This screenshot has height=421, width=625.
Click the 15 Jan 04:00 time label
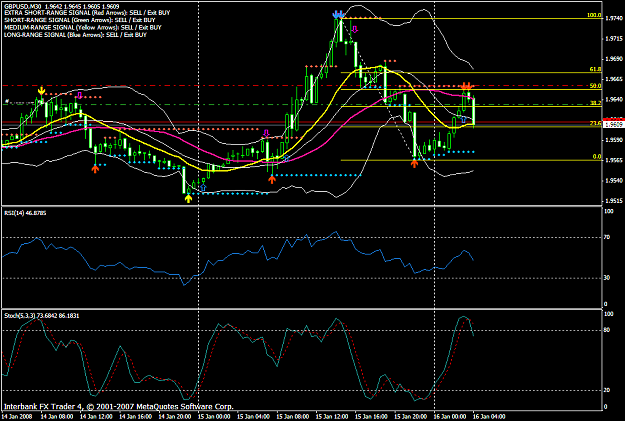(254, 417)
